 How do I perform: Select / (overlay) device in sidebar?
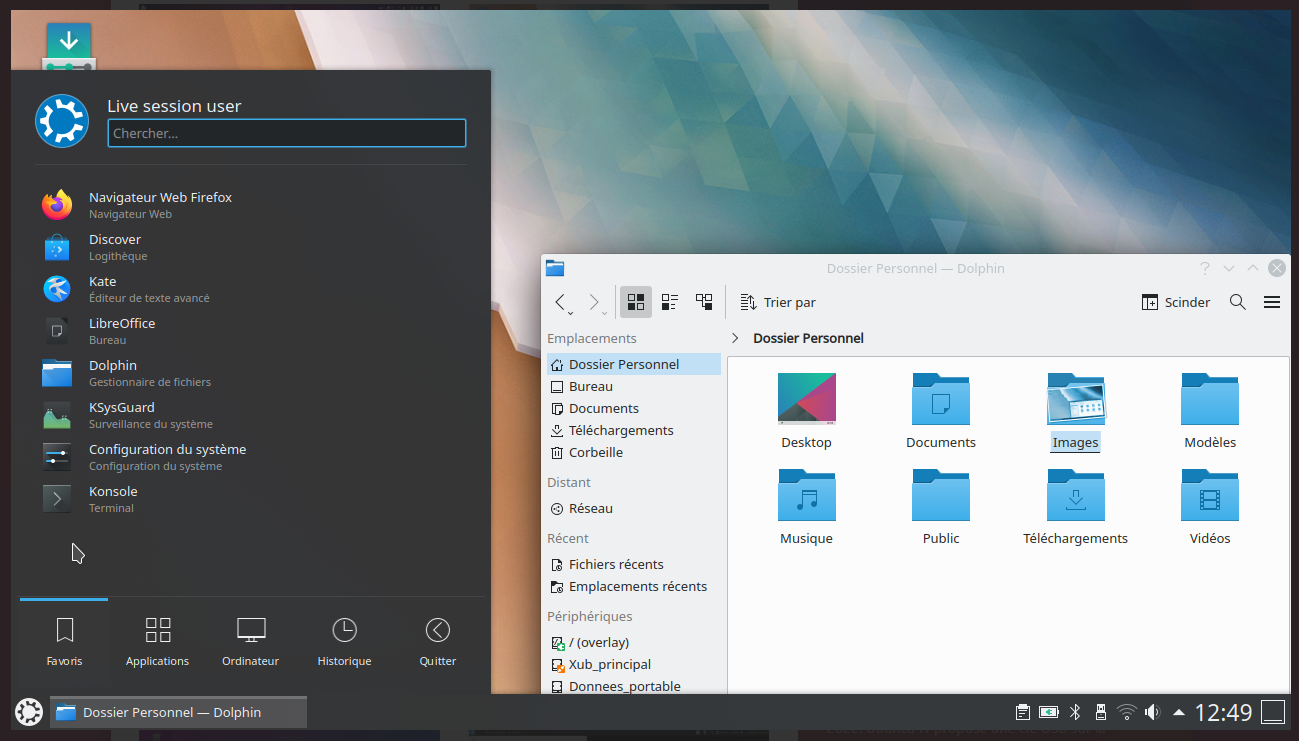coord(634,642)
